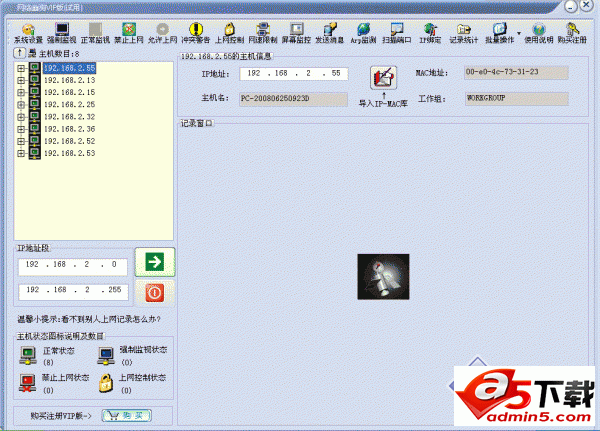Open the 冲突警告 conflict warning icon
The width and height of the screenshot is (600, 431).
point(196,33)
